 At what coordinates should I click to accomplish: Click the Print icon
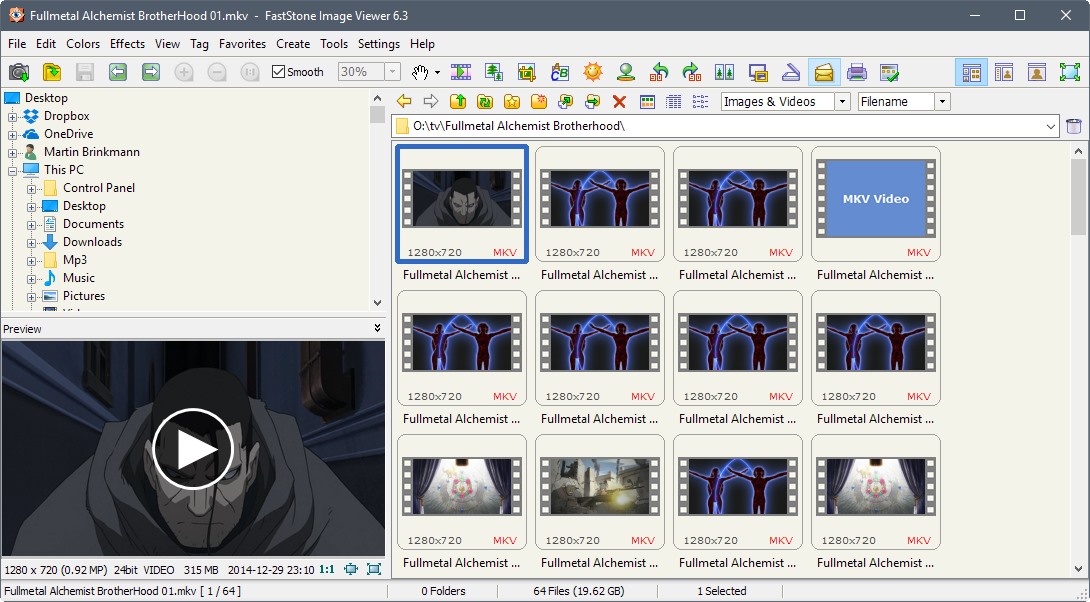click(856, 72)
